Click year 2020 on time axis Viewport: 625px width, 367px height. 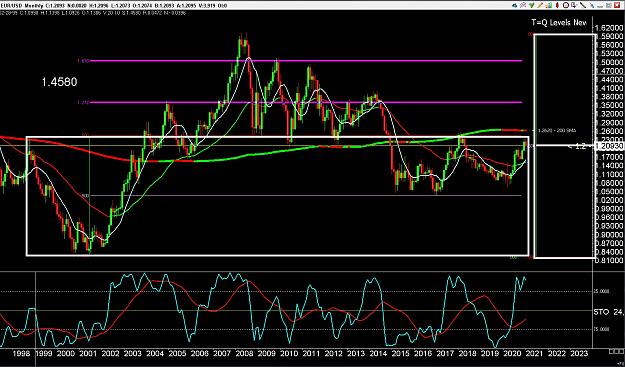(x=512, y=353)
